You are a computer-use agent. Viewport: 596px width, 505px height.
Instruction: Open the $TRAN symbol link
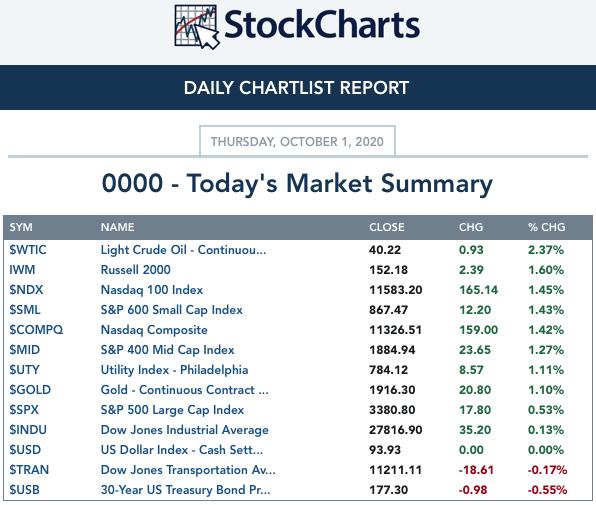29,470
